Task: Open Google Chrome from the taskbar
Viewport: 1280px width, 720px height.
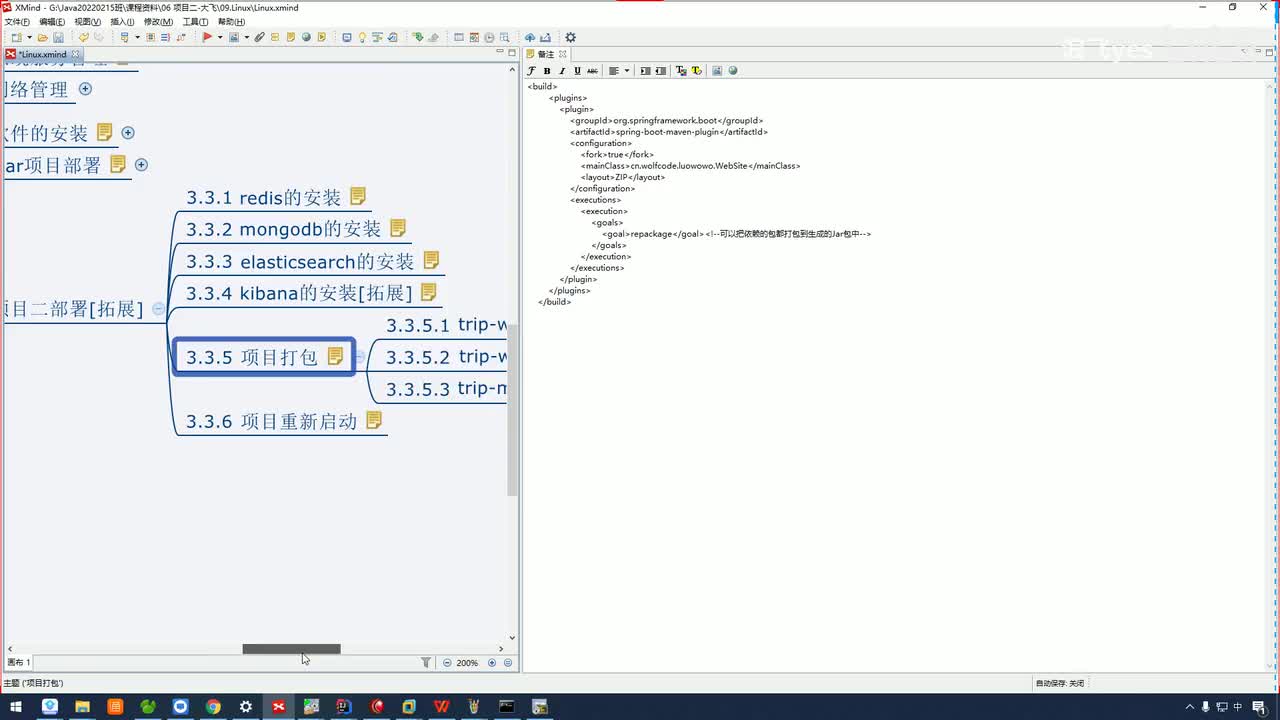Action: [213, 707]
